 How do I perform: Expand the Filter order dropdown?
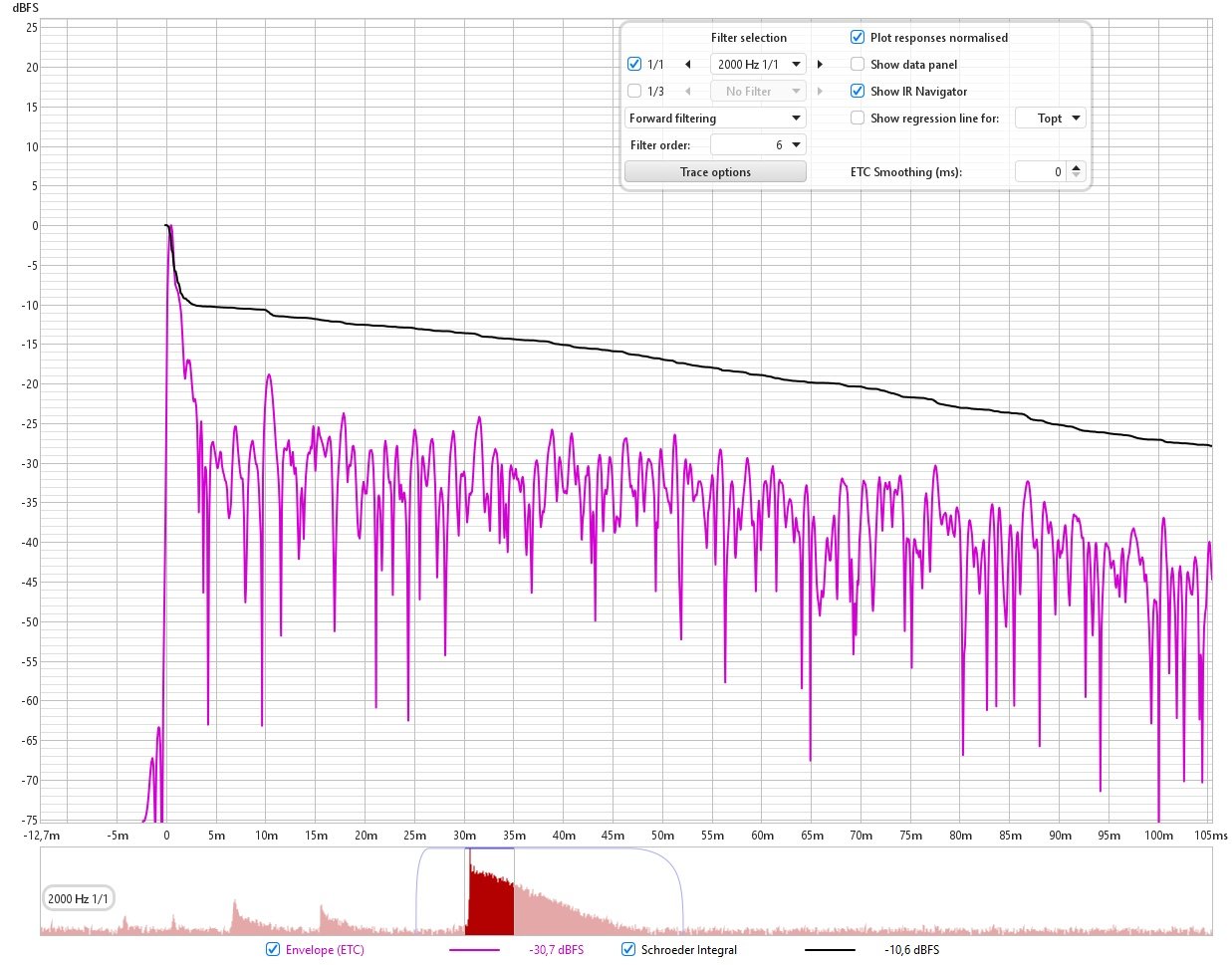[x=759, y=145]
